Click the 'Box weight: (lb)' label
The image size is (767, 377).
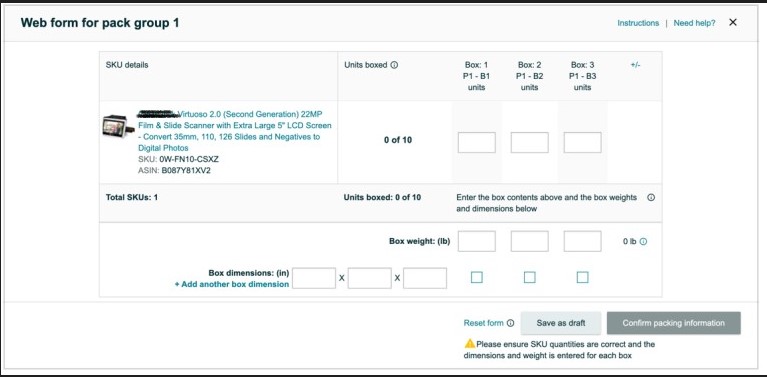[x=420, y=241]
